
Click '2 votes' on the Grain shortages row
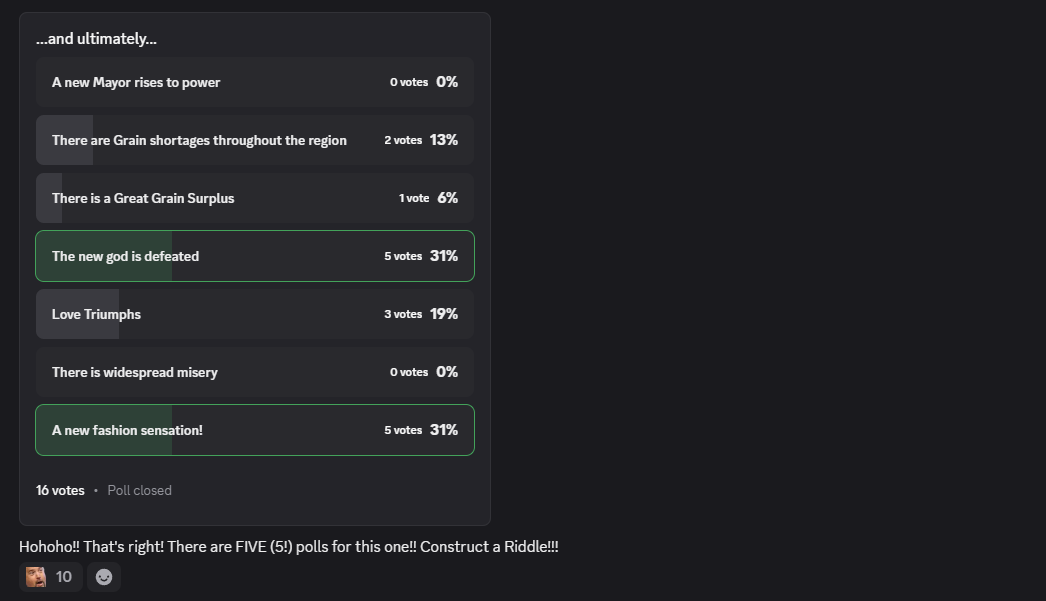coord(403,140)
